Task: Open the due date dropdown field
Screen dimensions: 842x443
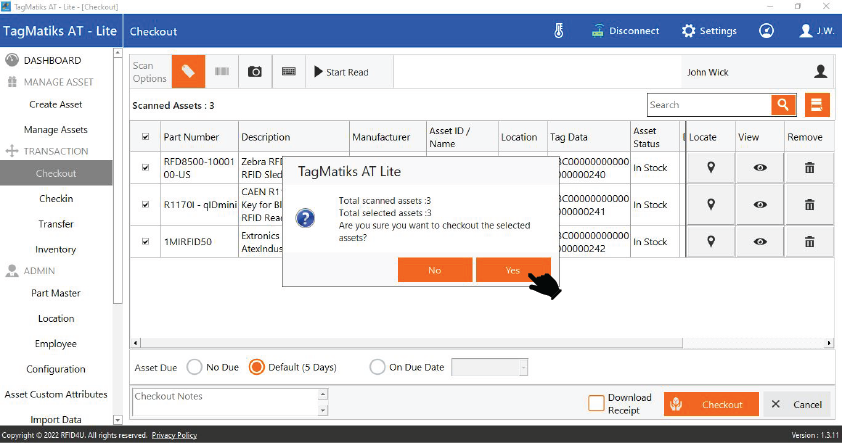Action: pos(489,367)
